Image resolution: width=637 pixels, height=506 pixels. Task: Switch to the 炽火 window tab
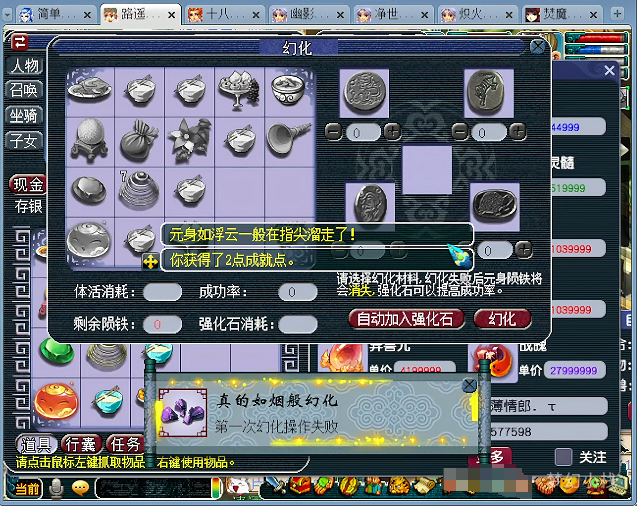pos(477,15)
